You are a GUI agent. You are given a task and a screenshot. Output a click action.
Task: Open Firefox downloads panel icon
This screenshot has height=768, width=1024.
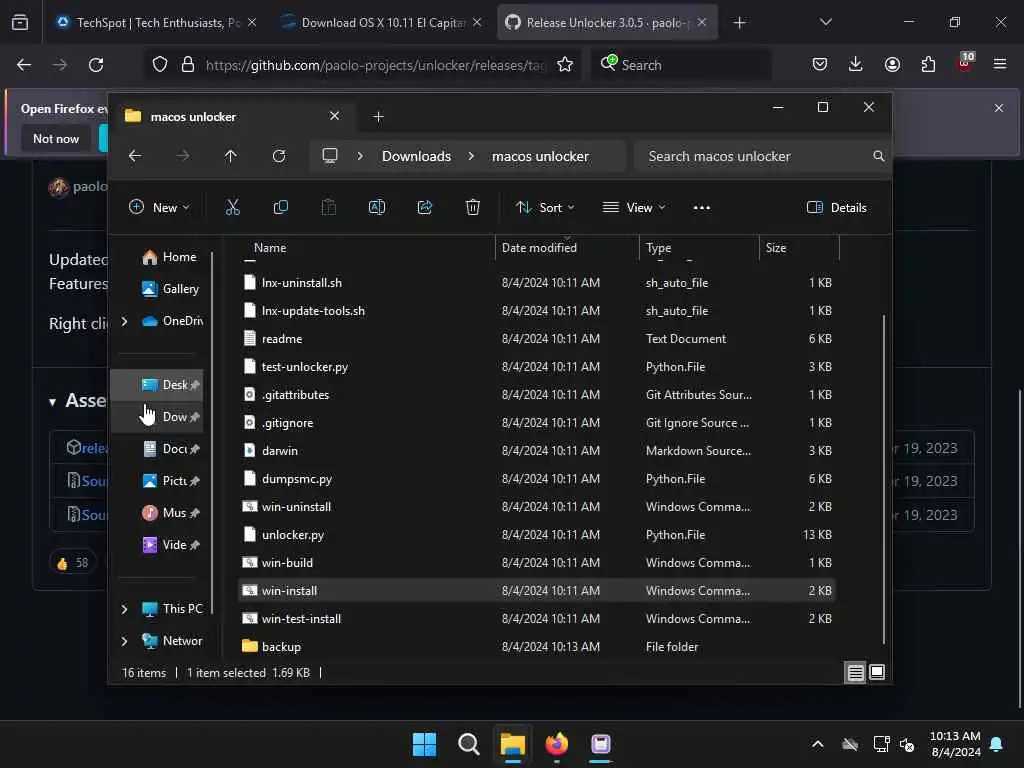coord(856,64)
